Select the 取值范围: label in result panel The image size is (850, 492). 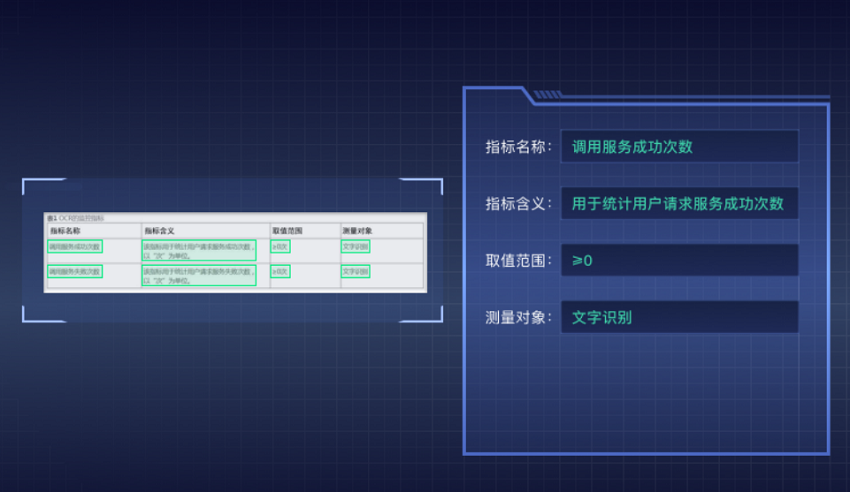pos(518,261)
